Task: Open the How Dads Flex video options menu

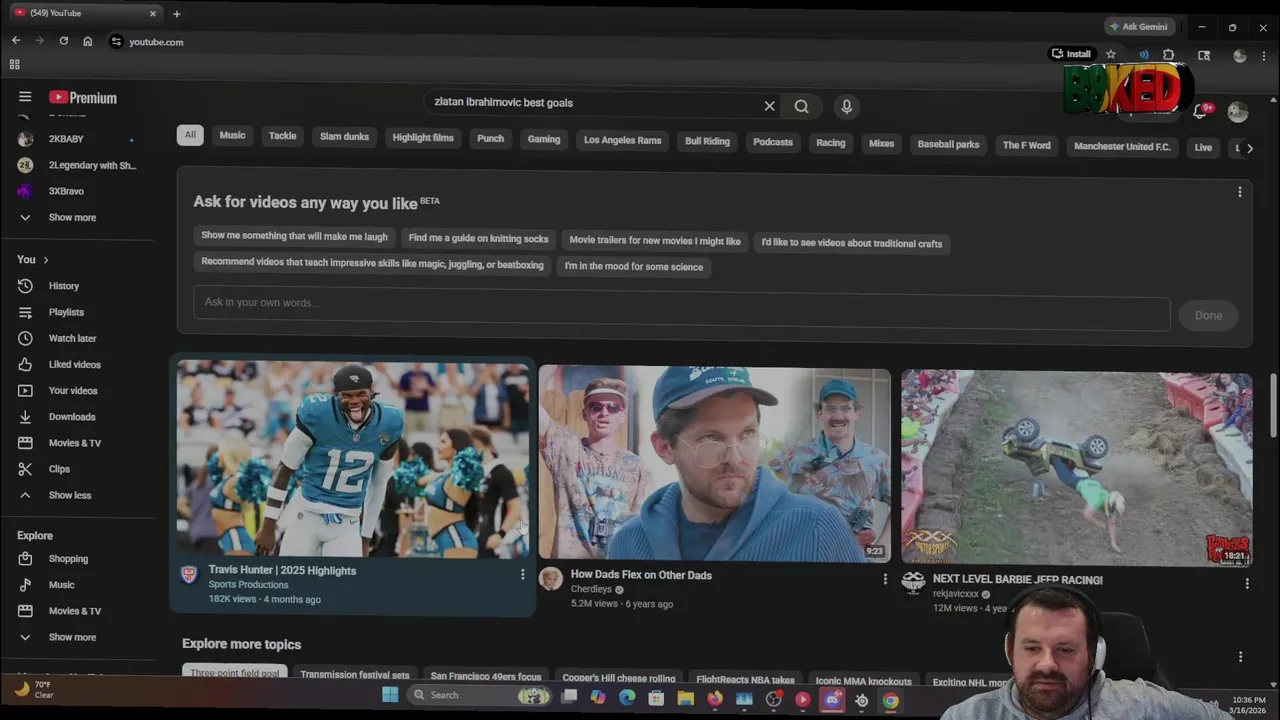Action: pos(885,578)
